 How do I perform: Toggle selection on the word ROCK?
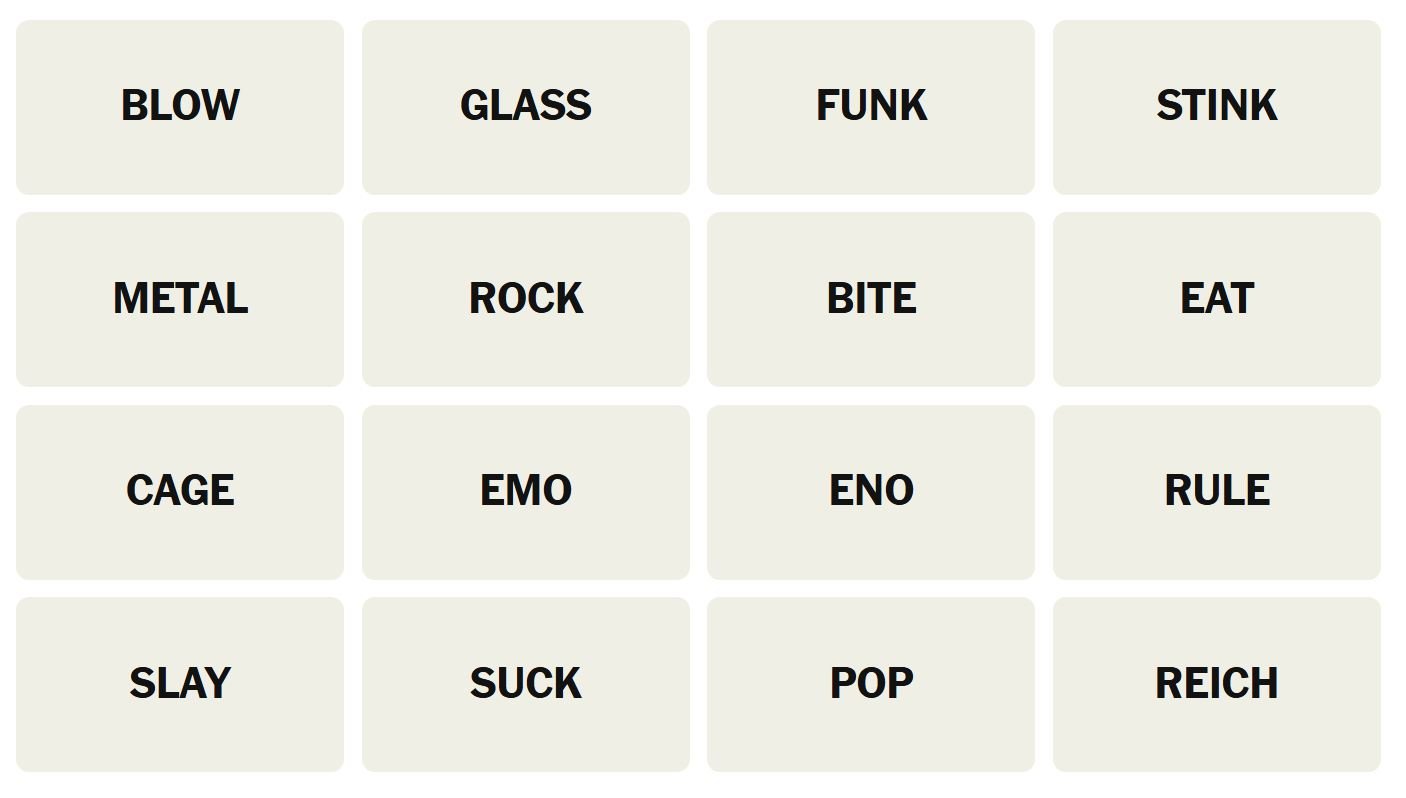pyautogui.click(x=525, y=299)
